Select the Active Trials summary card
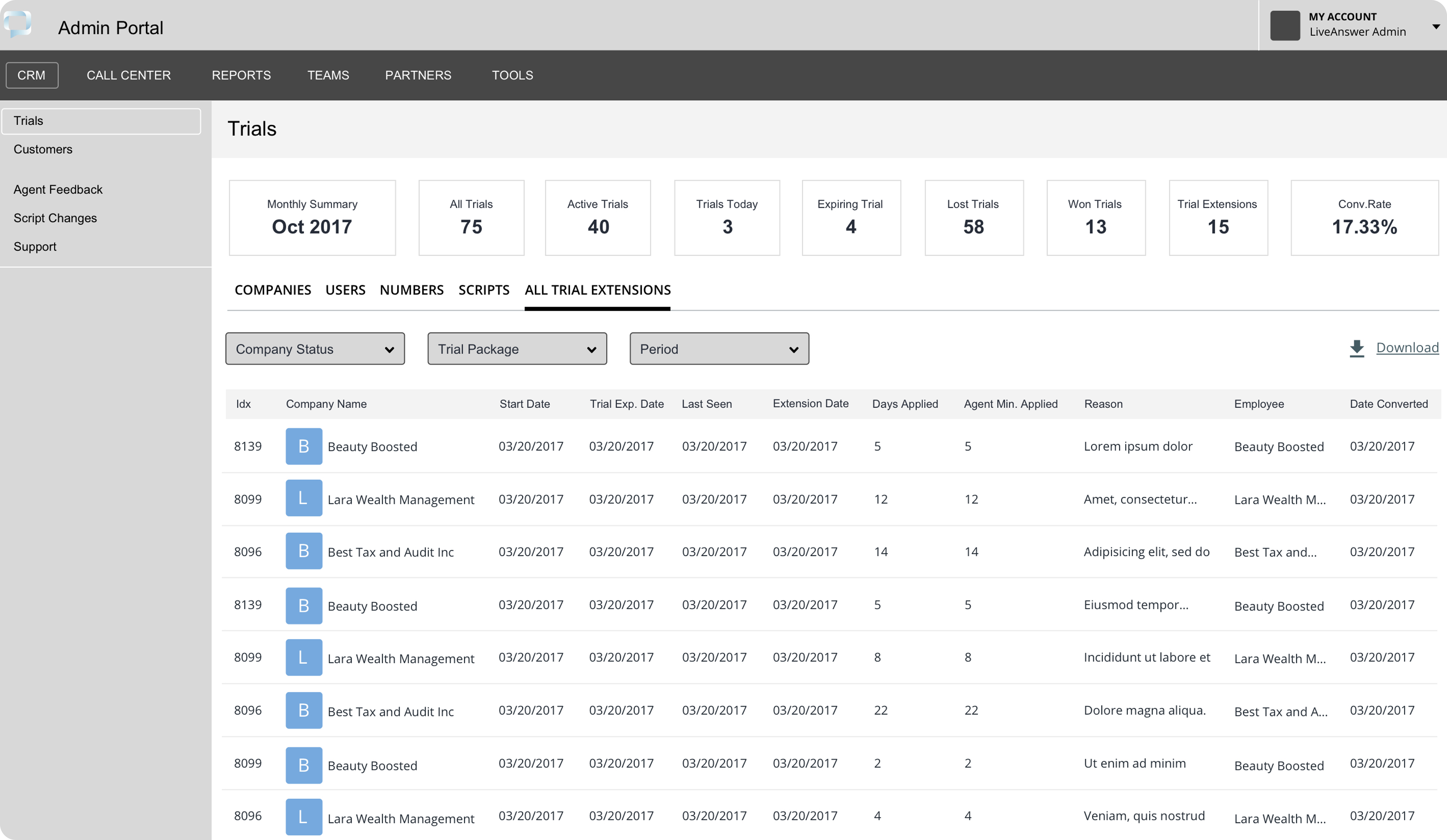This screenshot has width=1447, height=840. click(597, 218)
